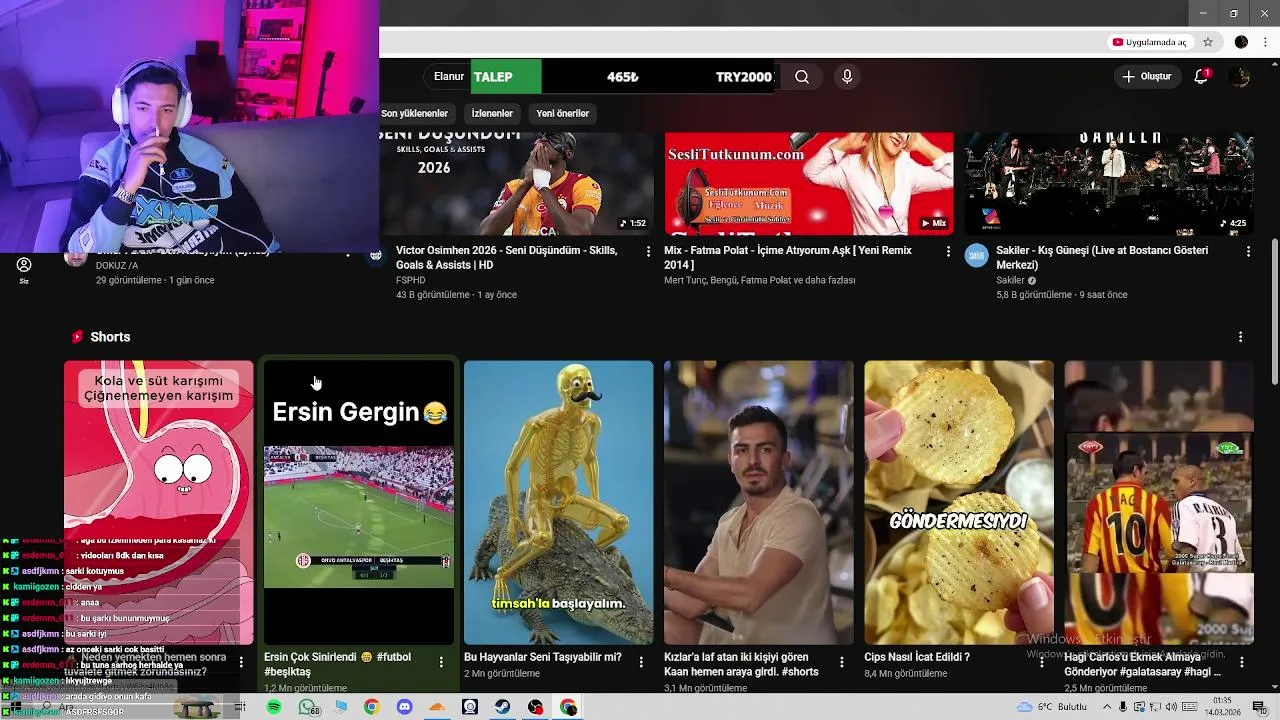Click the Oluştur create button

pos(1147,77)
